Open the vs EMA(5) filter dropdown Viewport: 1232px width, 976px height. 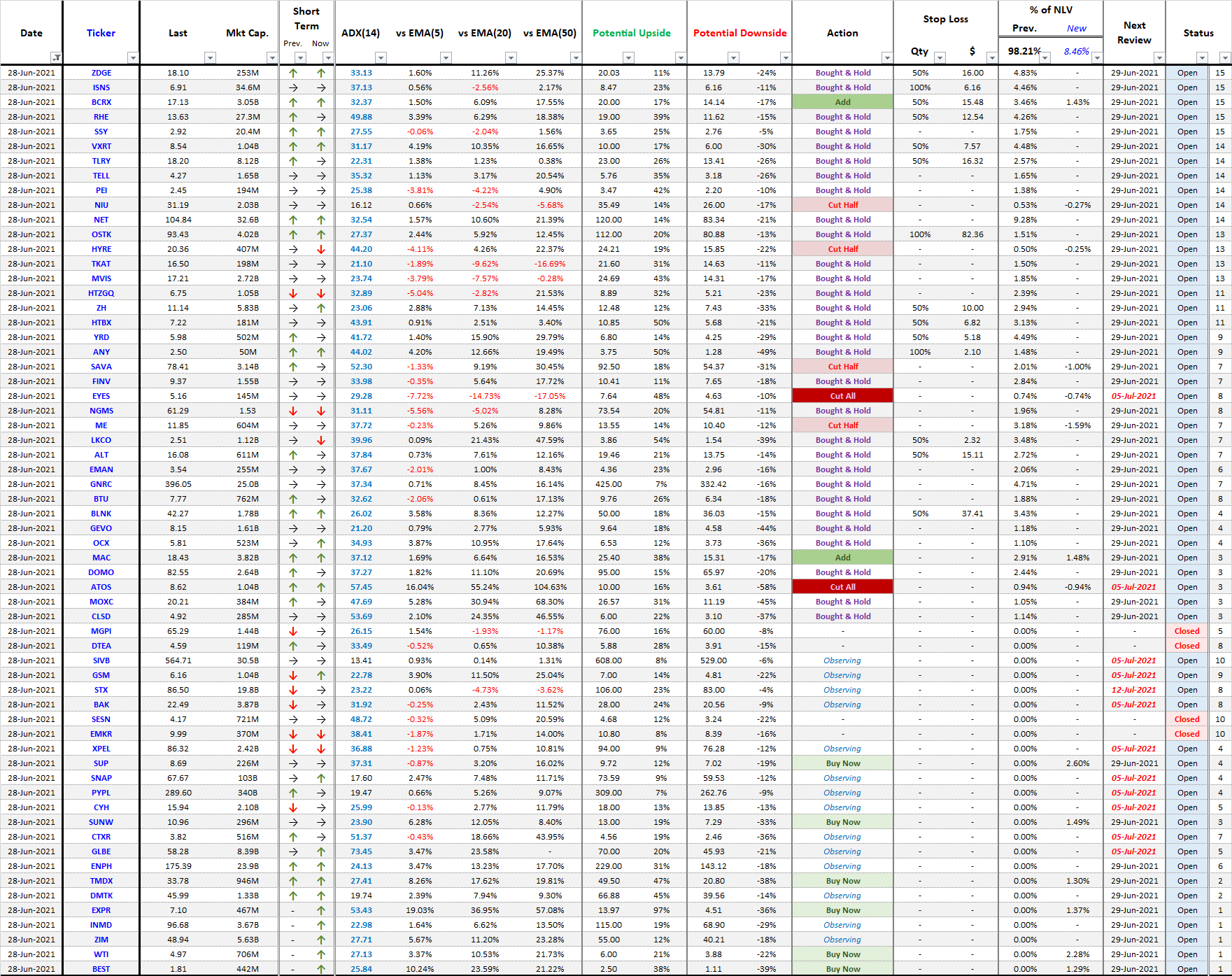(446, 57)
